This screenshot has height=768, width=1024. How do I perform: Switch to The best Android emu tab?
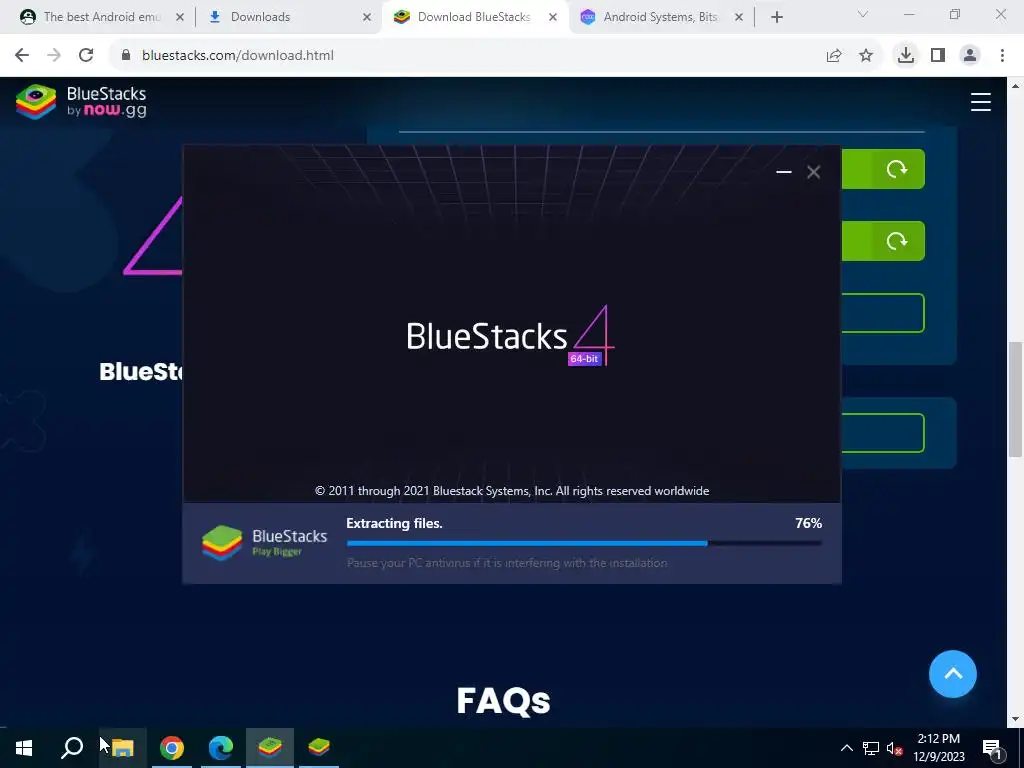(x=101, y=17)
